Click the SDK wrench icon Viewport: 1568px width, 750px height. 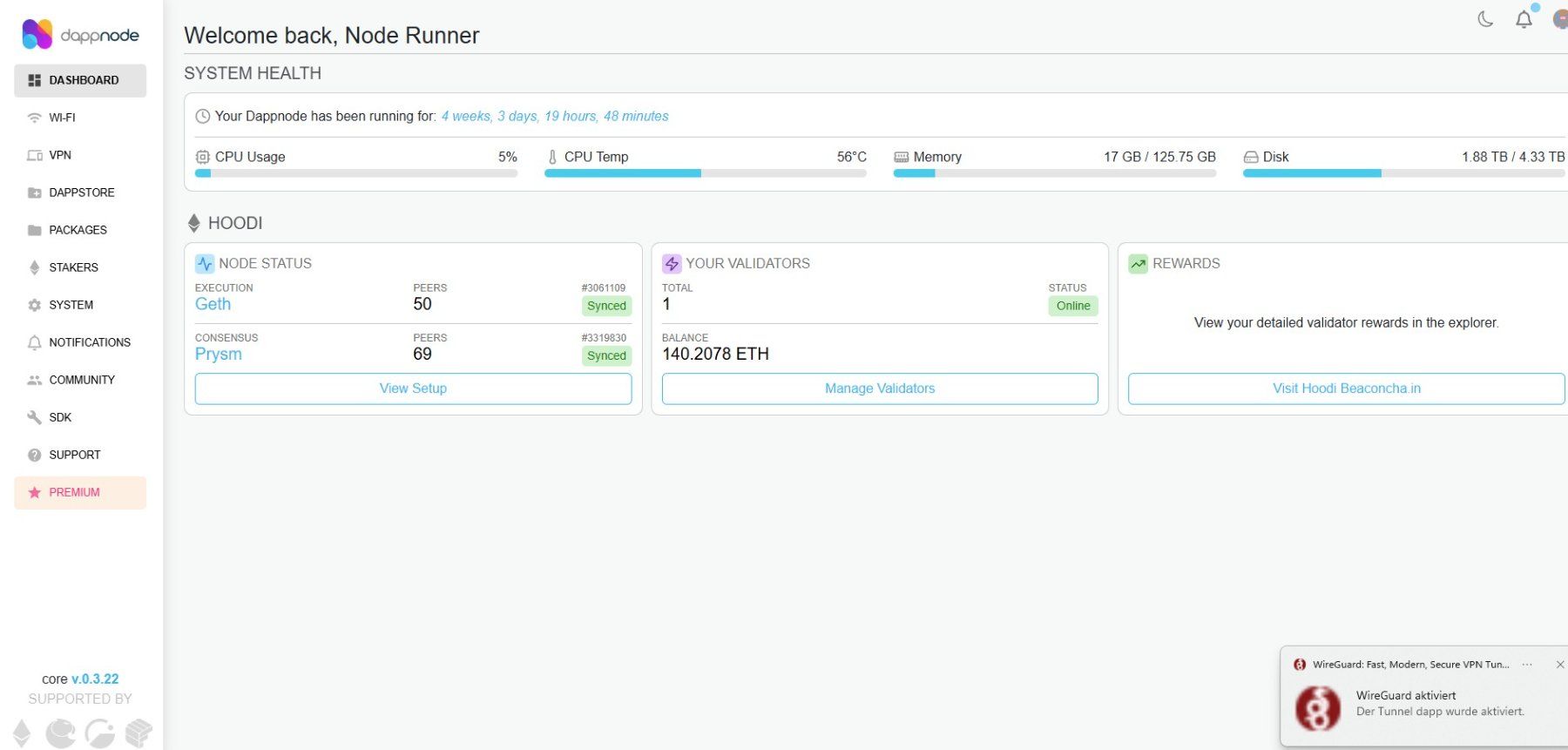(35, 417)
